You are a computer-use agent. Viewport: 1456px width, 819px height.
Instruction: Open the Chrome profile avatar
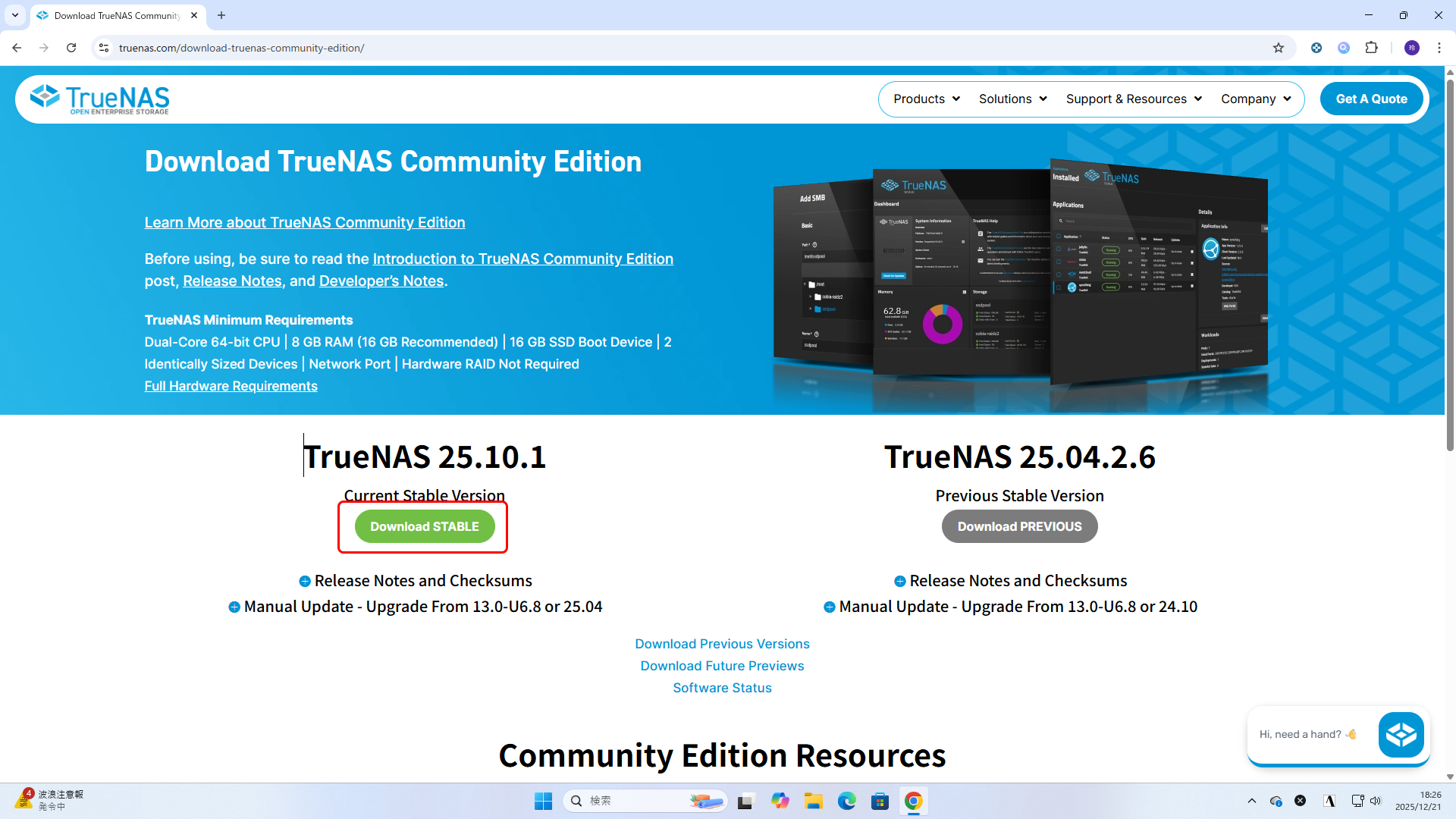pos(1411,48)
